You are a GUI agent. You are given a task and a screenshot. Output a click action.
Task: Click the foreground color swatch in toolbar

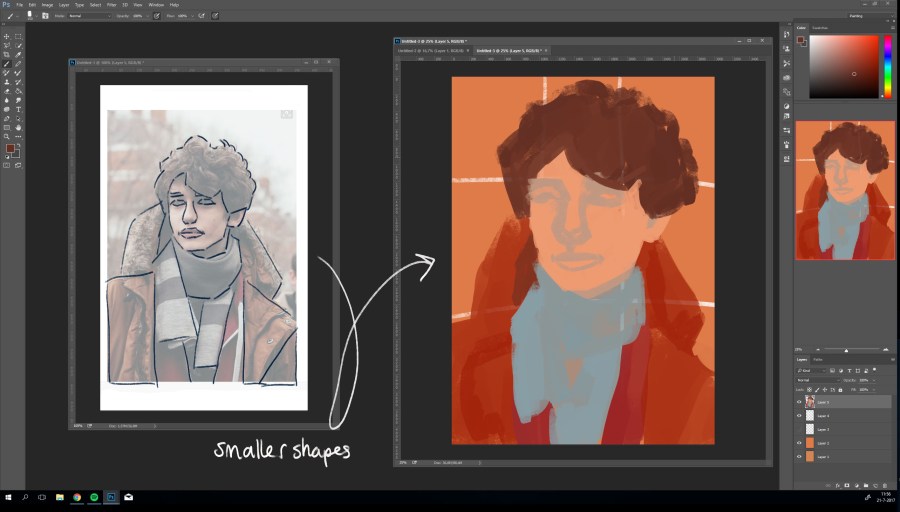click(x=9, y=149)
